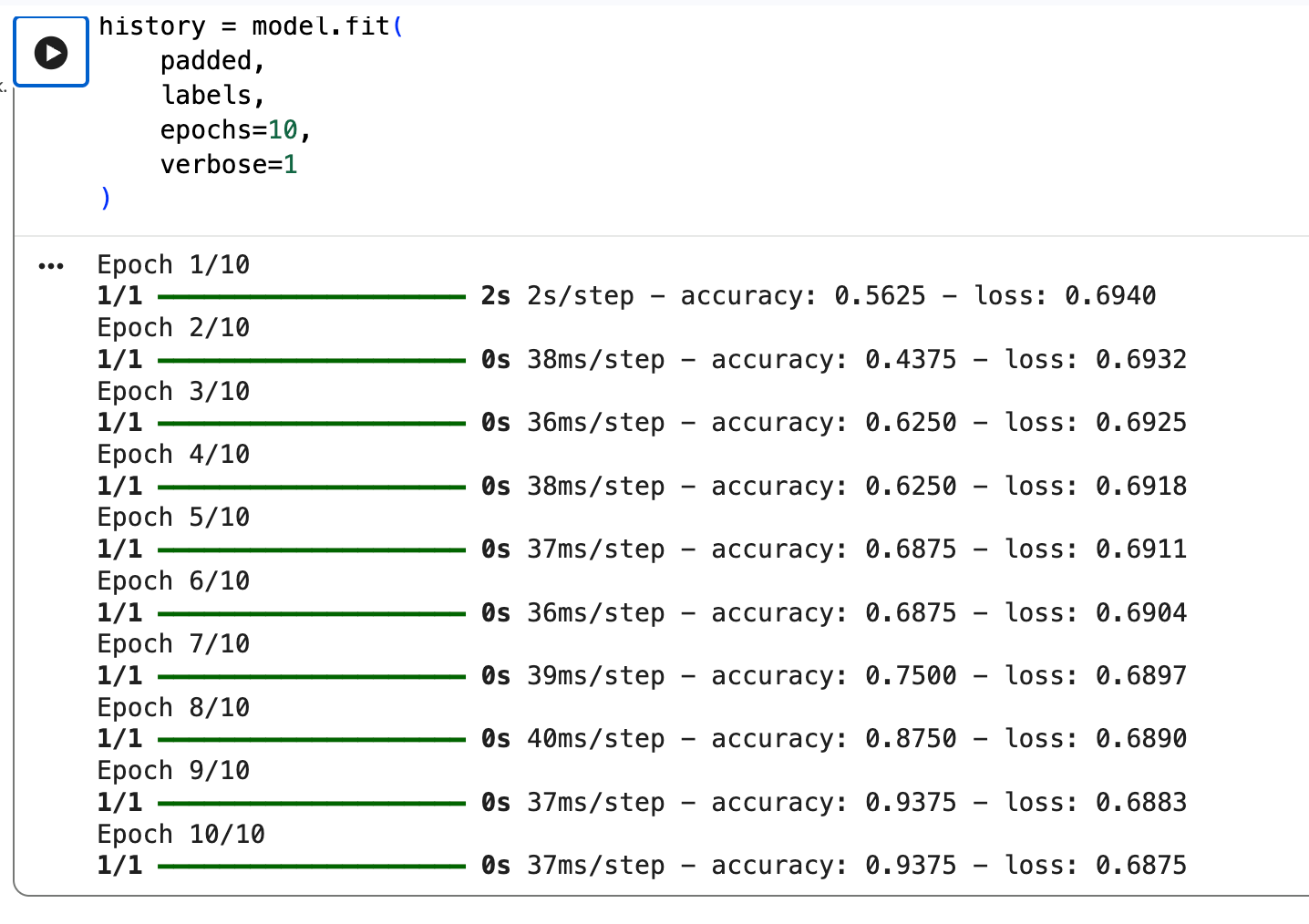This screenshot has height=924, width=1309.
Task: Click the loss value 0.6940
Action: pos(1110,296)
